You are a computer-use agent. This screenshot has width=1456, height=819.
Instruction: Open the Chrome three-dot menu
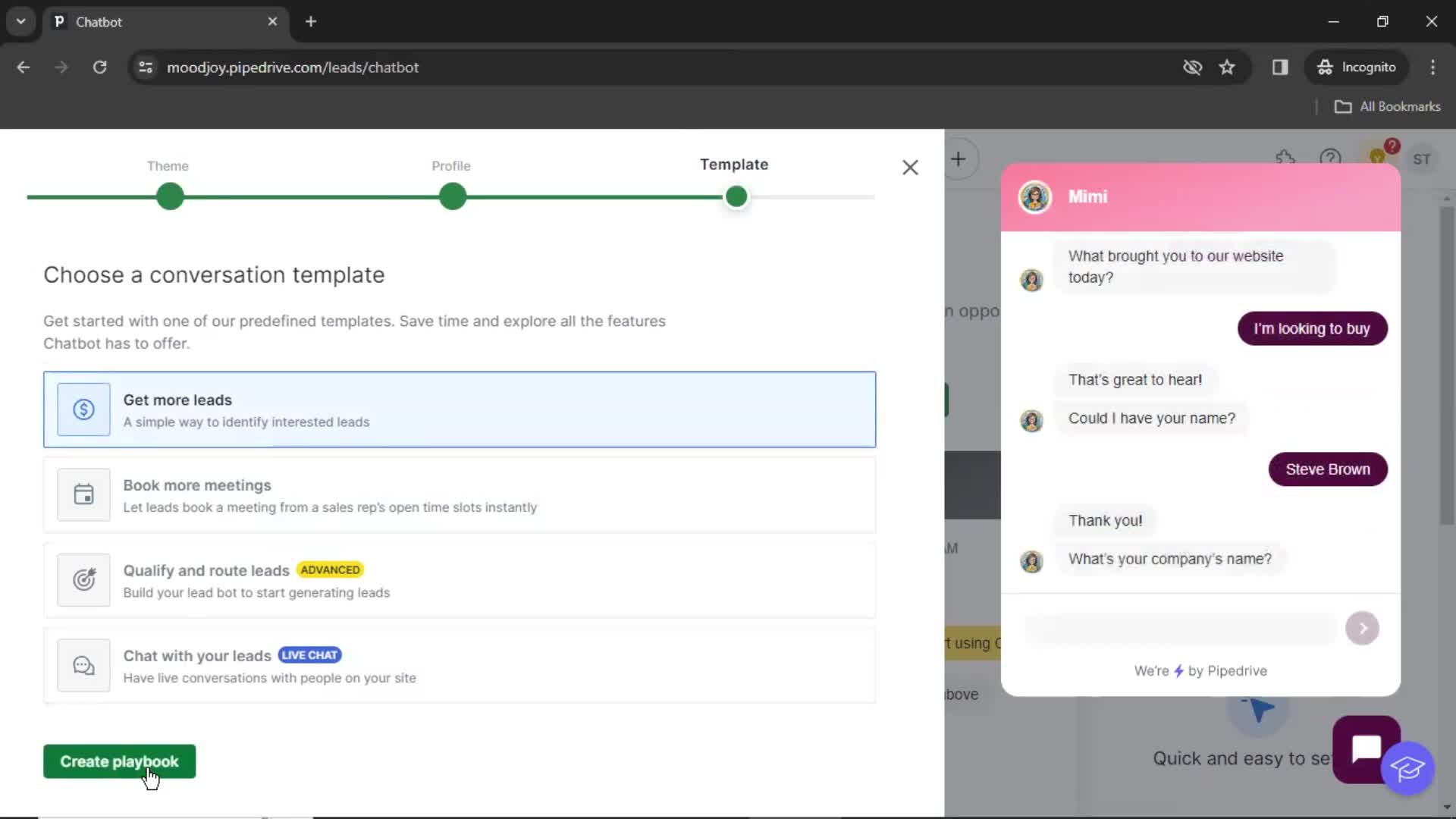pos(1432,67)
